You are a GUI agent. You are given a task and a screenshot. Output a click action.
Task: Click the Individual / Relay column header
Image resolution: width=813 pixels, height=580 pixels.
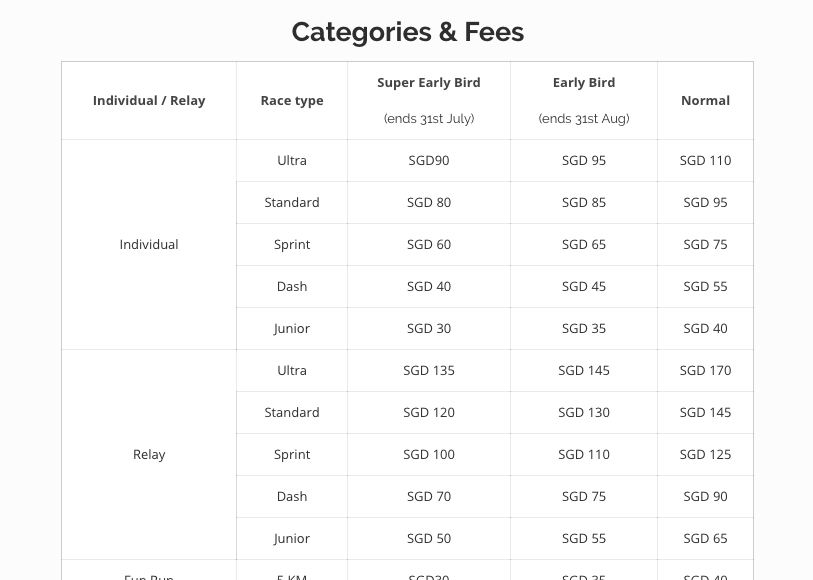[x=149, y=100]
